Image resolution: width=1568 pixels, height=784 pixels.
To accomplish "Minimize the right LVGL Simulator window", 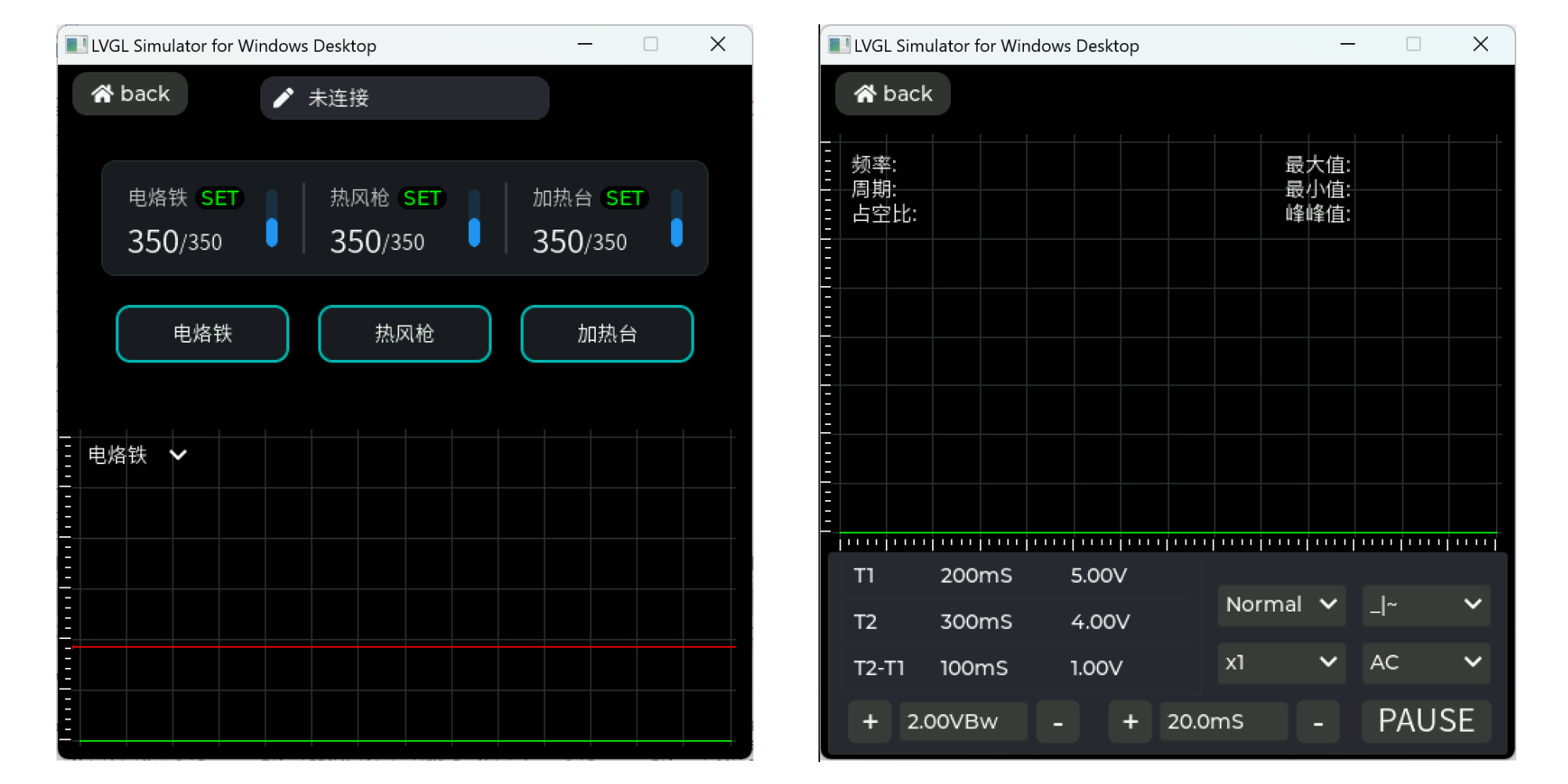I will click(x=1348, y=45).
